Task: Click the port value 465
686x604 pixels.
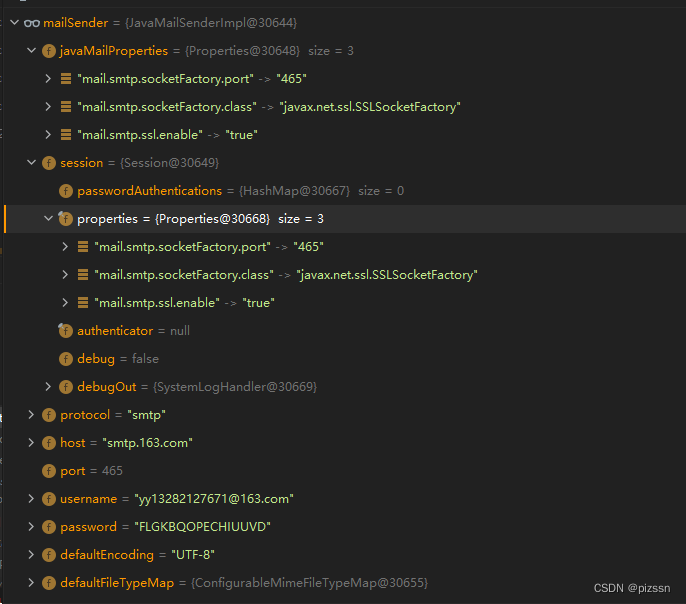Action: 112,471
